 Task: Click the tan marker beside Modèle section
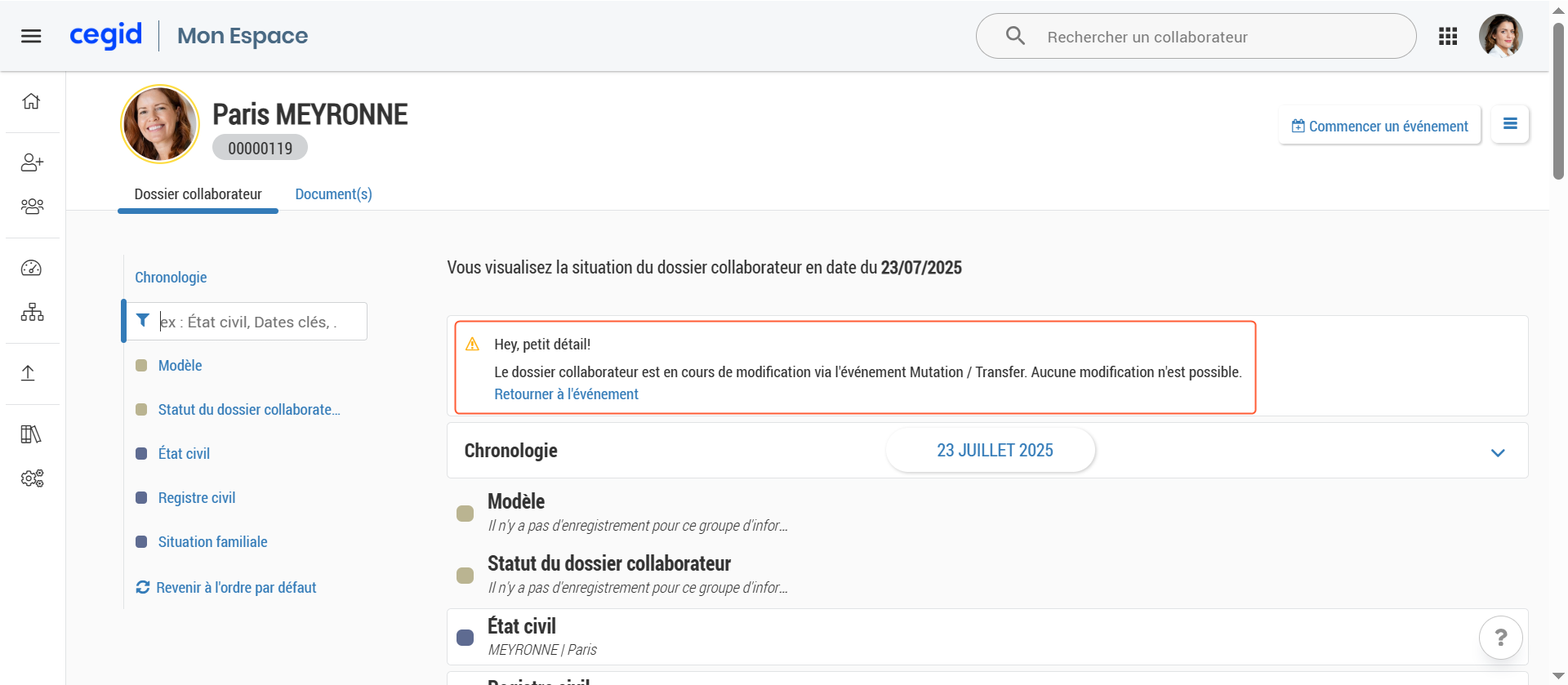(465, 514)
